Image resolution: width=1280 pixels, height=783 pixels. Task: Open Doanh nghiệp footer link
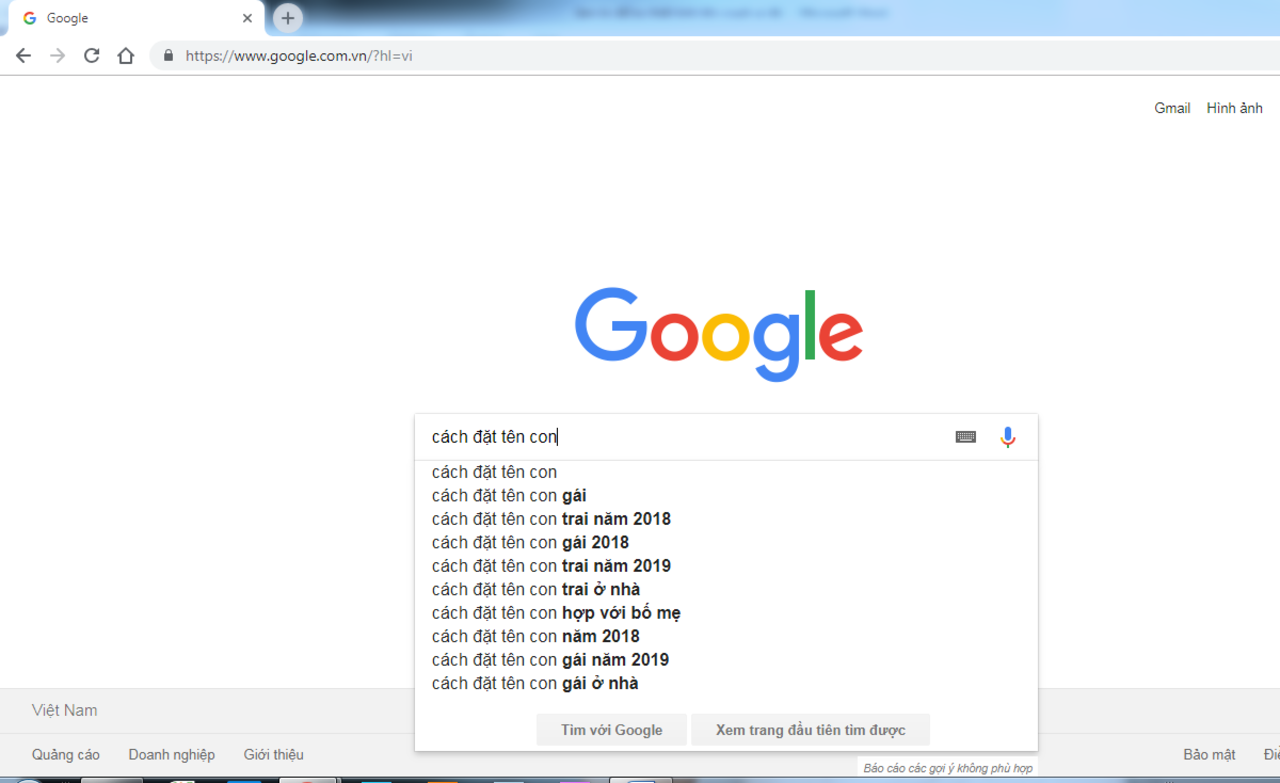(171, 755)
